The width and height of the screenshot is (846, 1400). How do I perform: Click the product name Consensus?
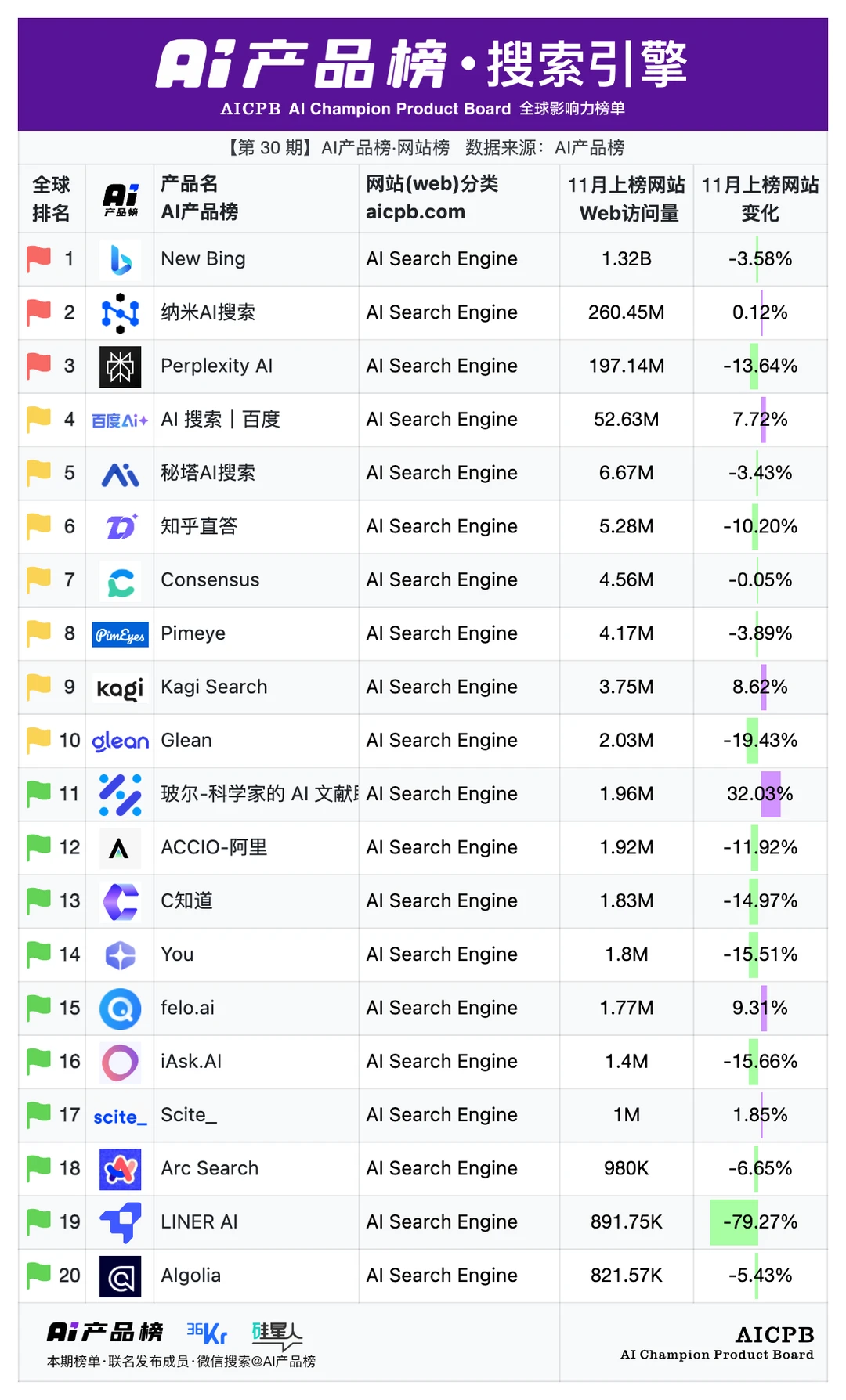click(x=210, y=579)
